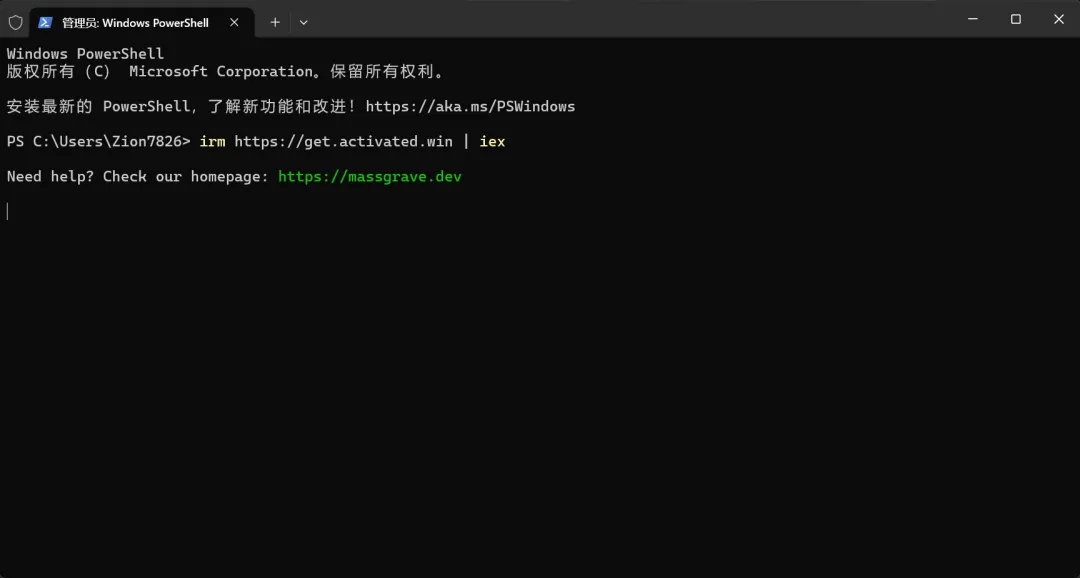Click the iex command keyword
Viewport: 1080px width, 578px height.
point(492,141)
